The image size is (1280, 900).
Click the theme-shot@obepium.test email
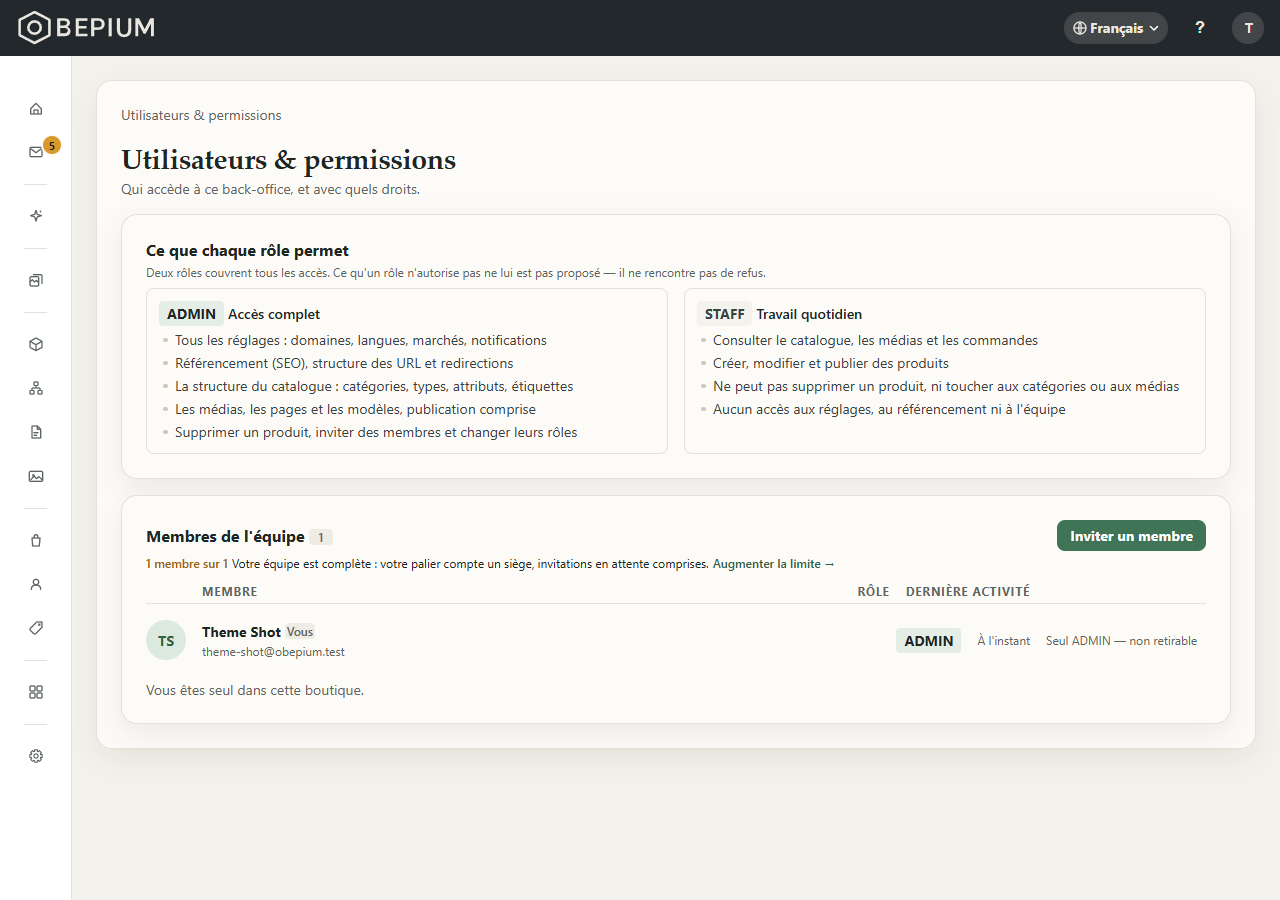coord(273,652)
